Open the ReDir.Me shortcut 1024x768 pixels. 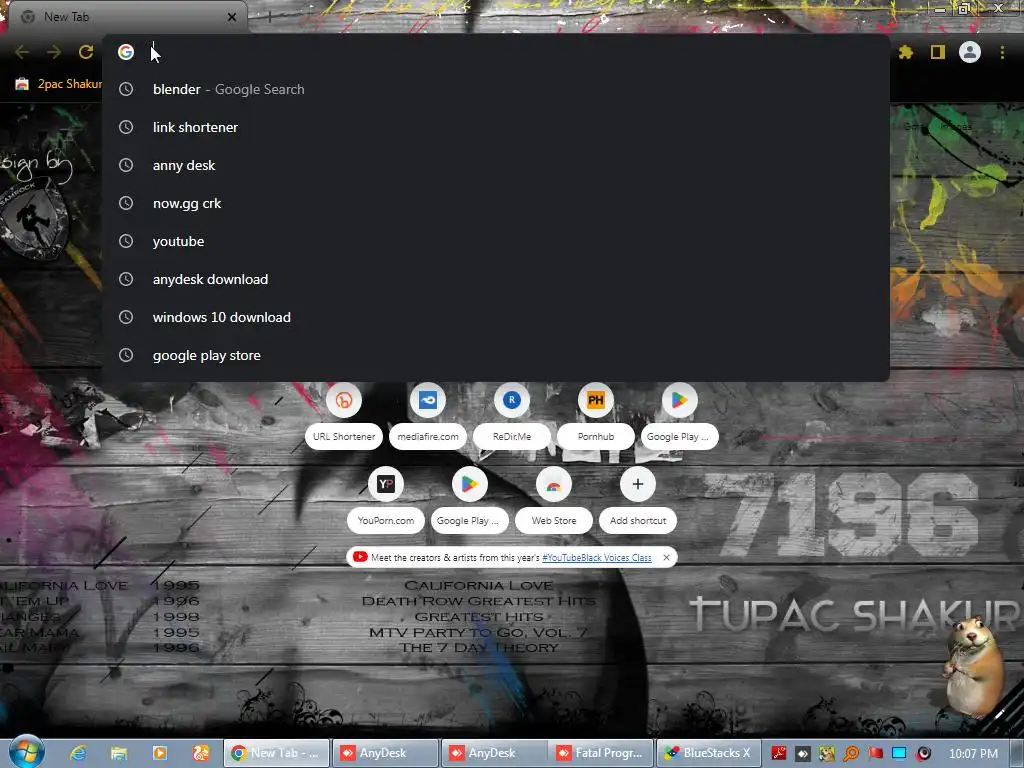(x=512, y=416)
